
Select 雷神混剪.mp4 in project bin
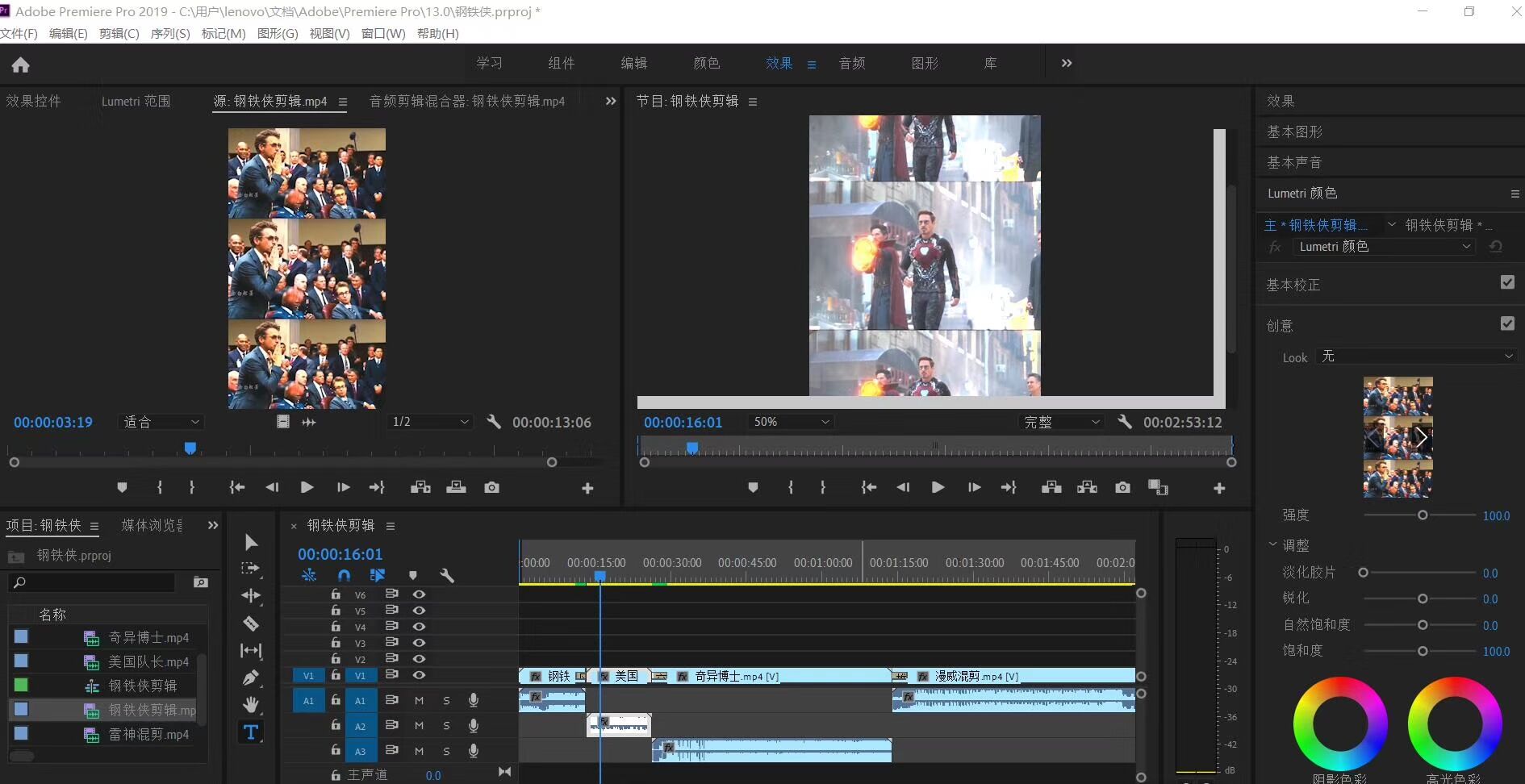click(x=148, y=734)
